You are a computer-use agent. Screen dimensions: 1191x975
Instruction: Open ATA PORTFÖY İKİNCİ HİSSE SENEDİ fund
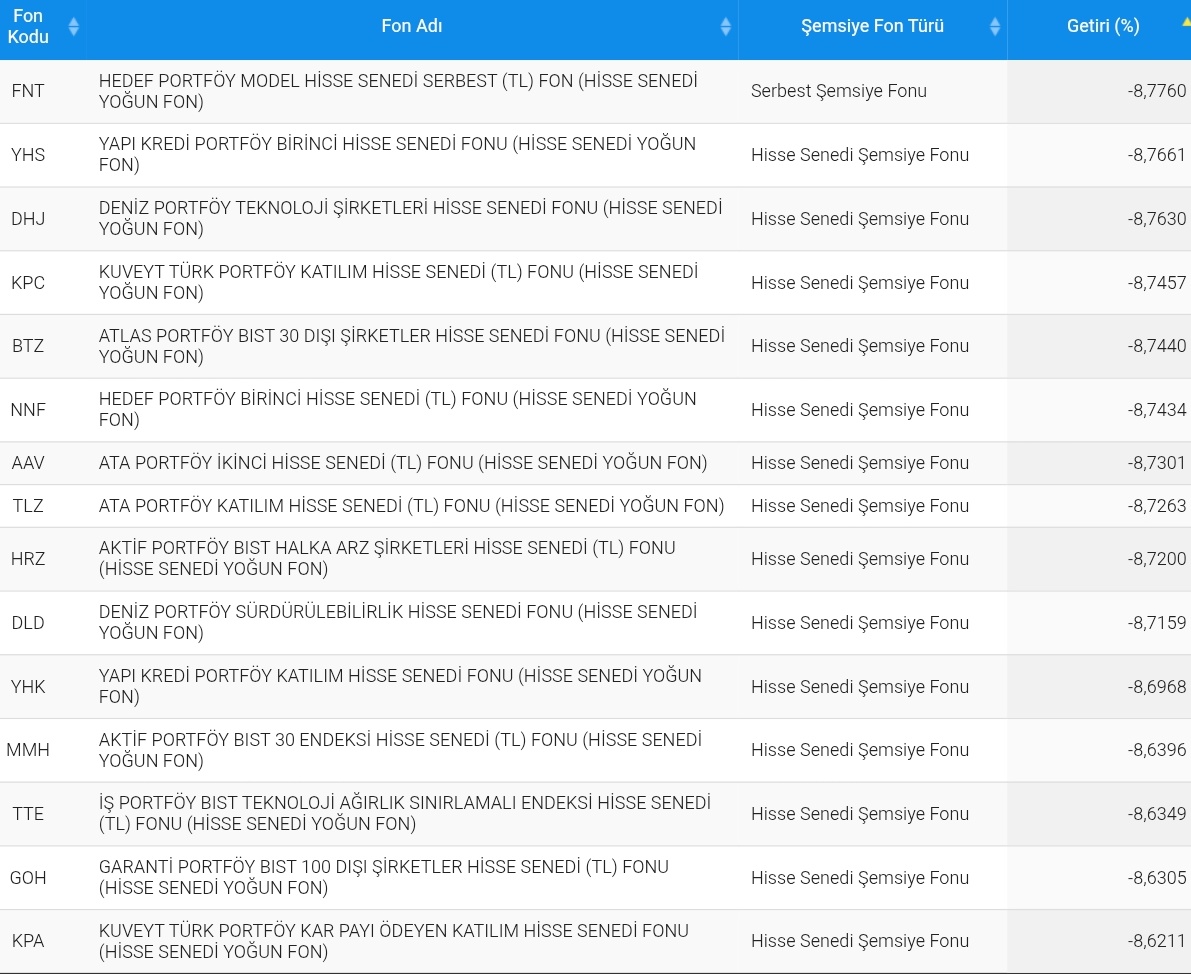click(403, 462)
